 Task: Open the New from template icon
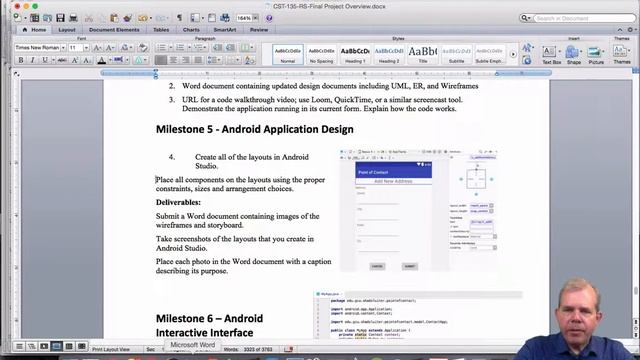coord(35,18)
